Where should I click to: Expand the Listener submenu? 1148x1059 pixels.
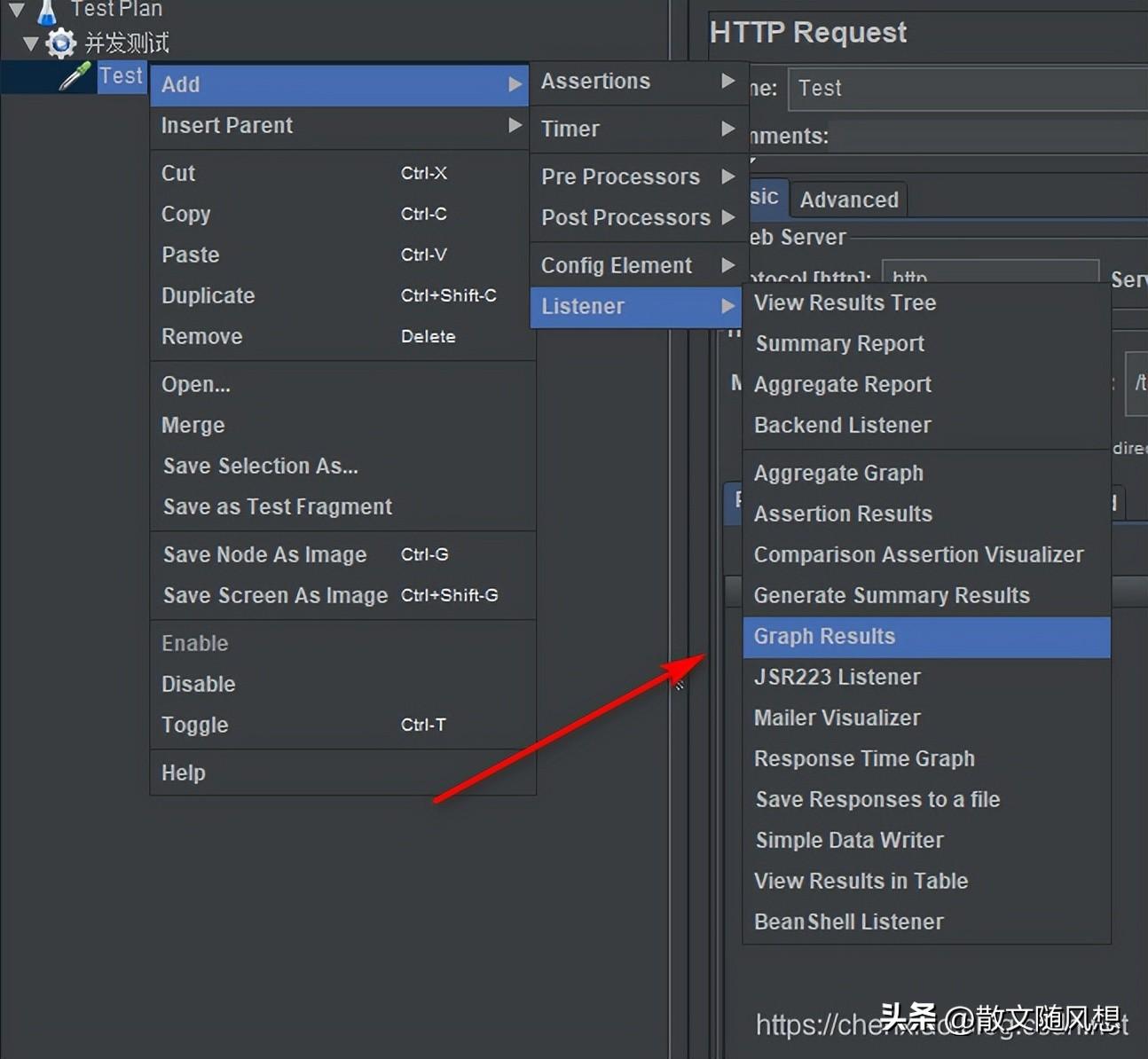coord(636,307)
